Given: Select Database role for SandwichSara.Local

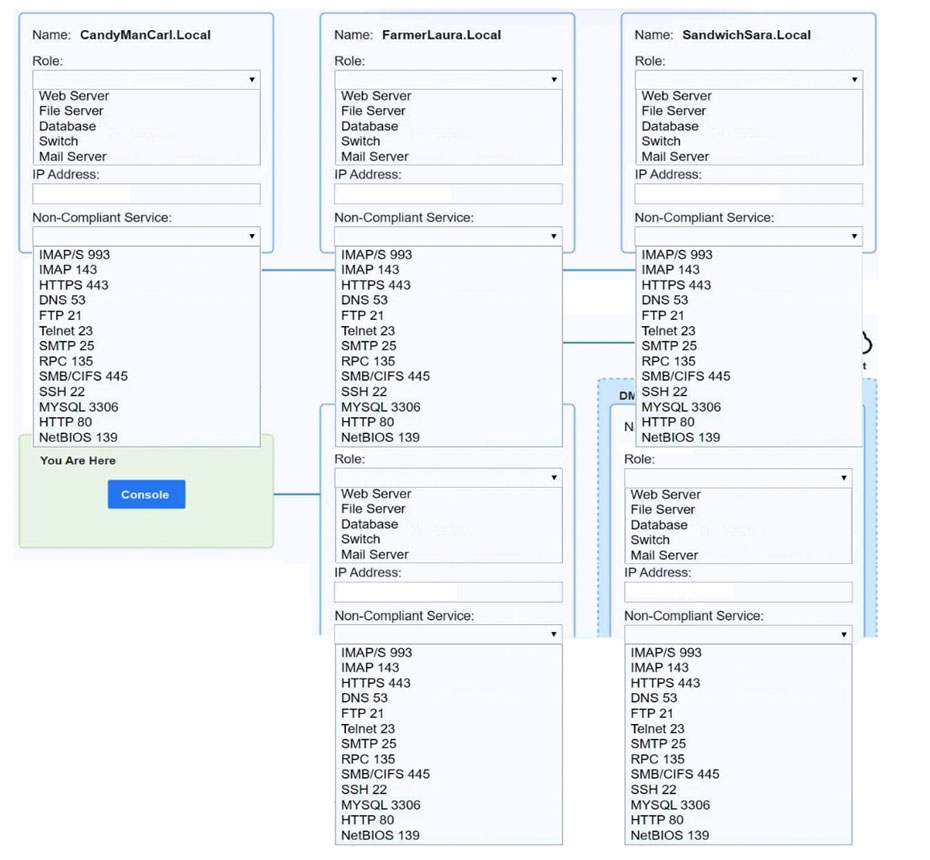Looking at the screenshot, I should pos(670,126).
